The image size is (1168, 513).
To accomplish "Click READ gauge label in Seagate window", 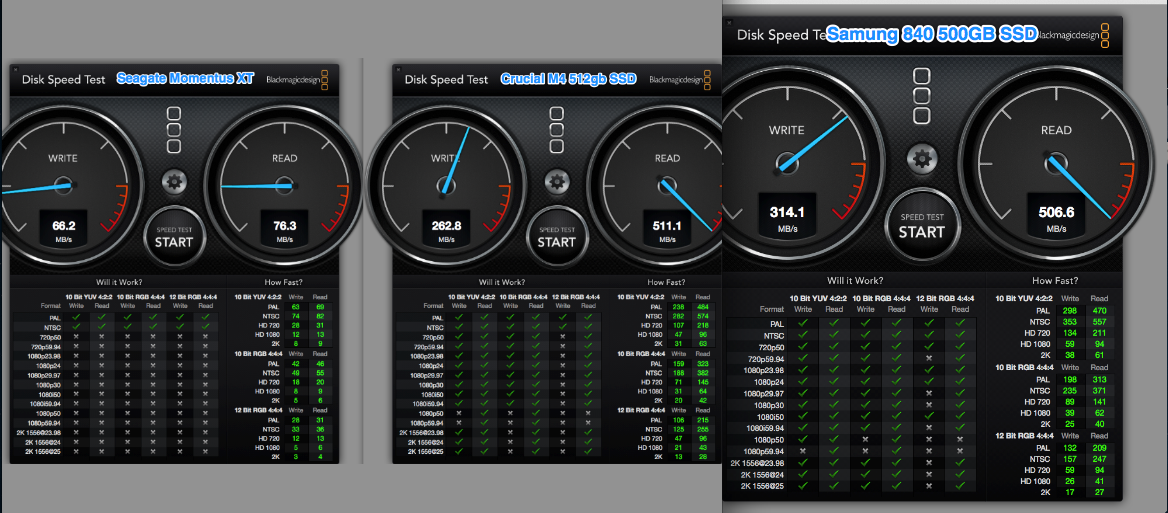I will pyautogui.click(x=285, y=158).
